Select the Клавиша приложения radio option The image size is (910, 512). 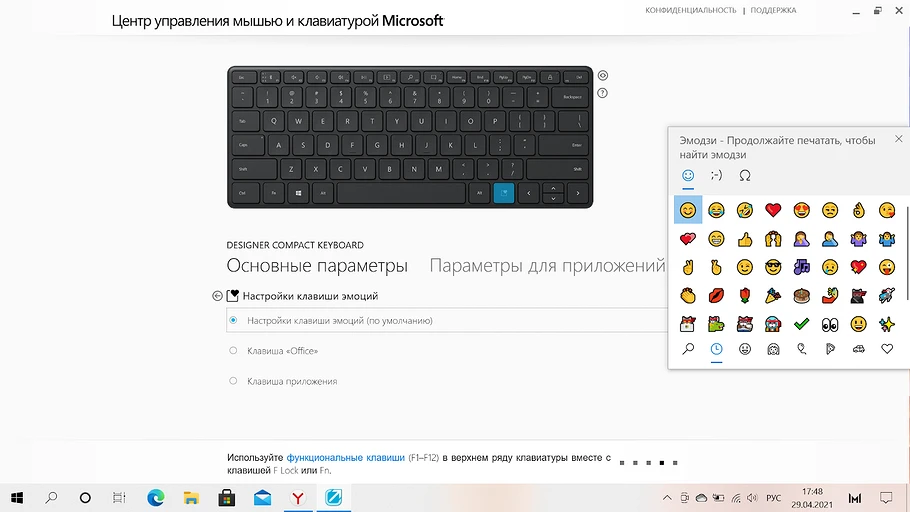[233, 381]
